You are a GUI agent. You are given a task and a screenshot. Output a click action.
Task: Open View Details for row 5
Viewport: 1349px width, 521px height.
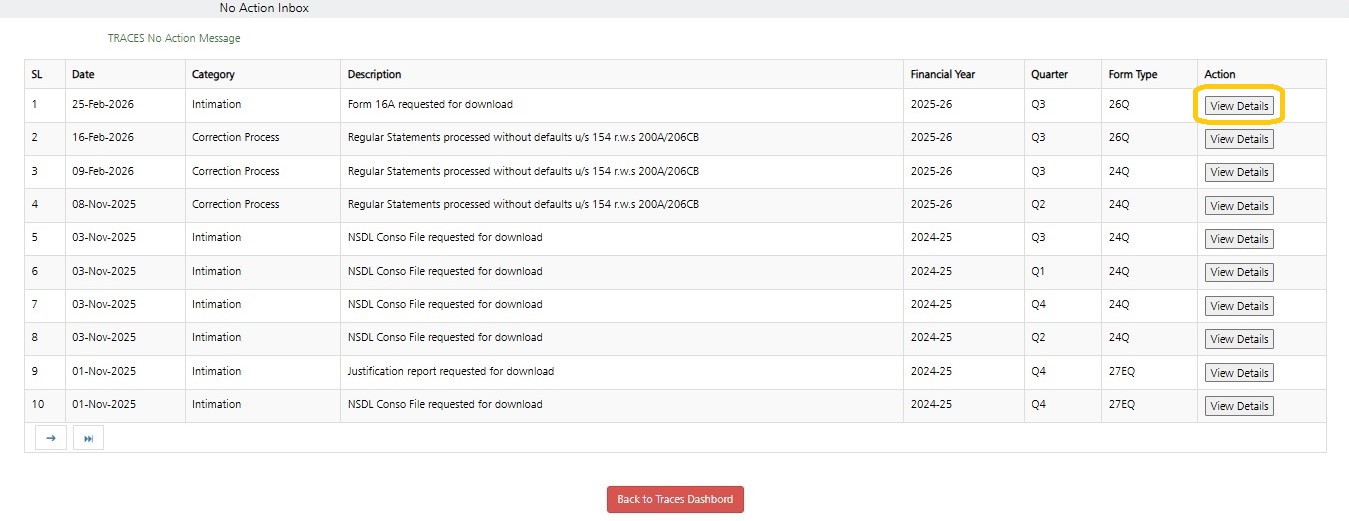pos(1239,239)
